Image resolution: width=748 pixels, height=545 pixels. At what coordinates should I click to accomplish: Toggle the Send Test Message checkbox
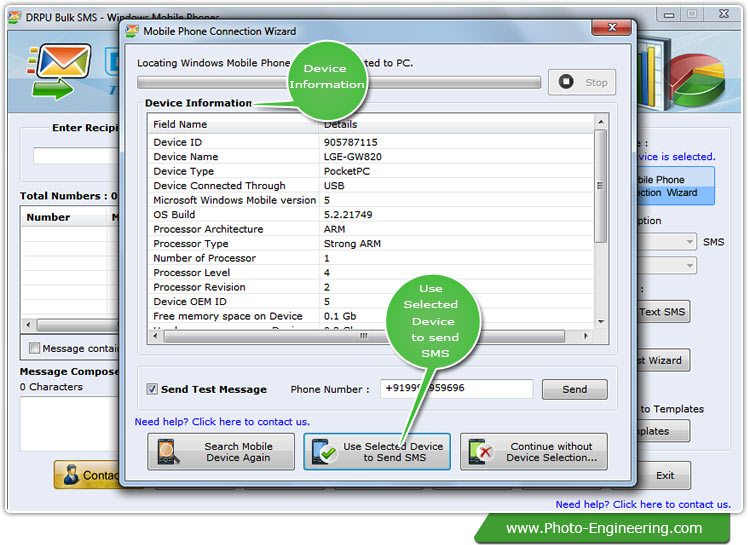pos(152,389)
